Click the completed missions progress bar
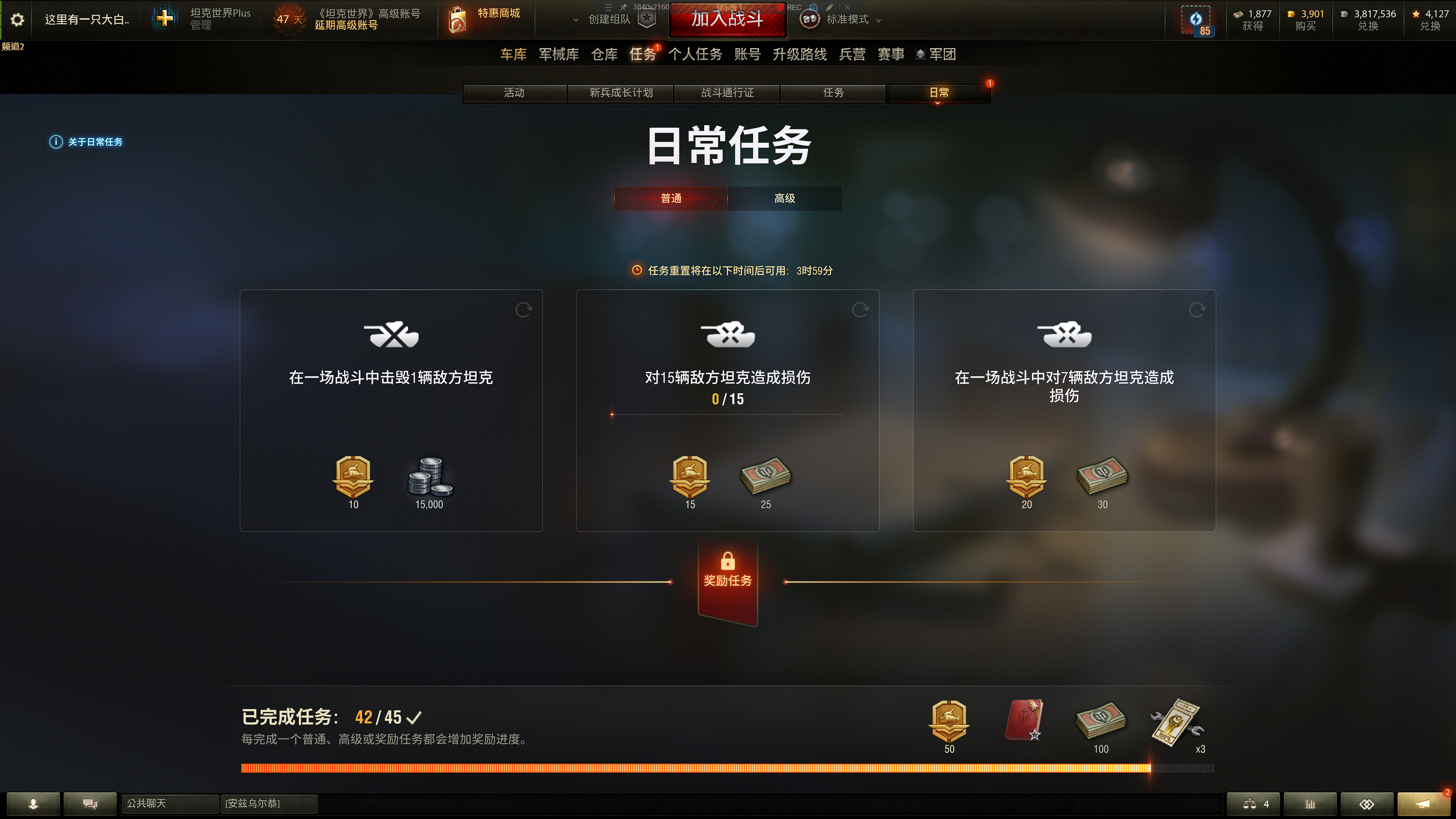The height and width of the screenshot is (819, 1456). (728, 768)
